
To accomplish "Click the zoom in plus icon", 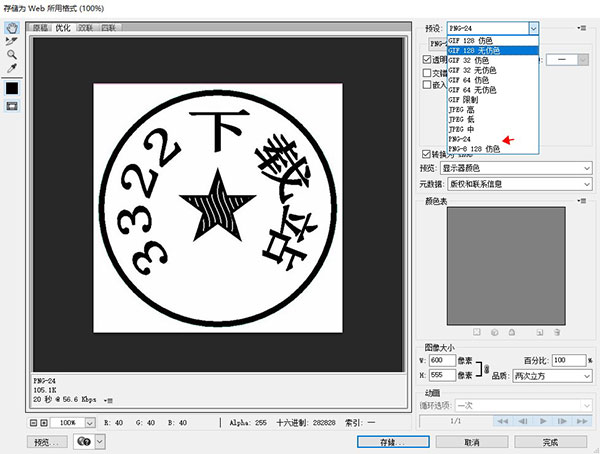I will pyautogui.click(x=44, y=423).
